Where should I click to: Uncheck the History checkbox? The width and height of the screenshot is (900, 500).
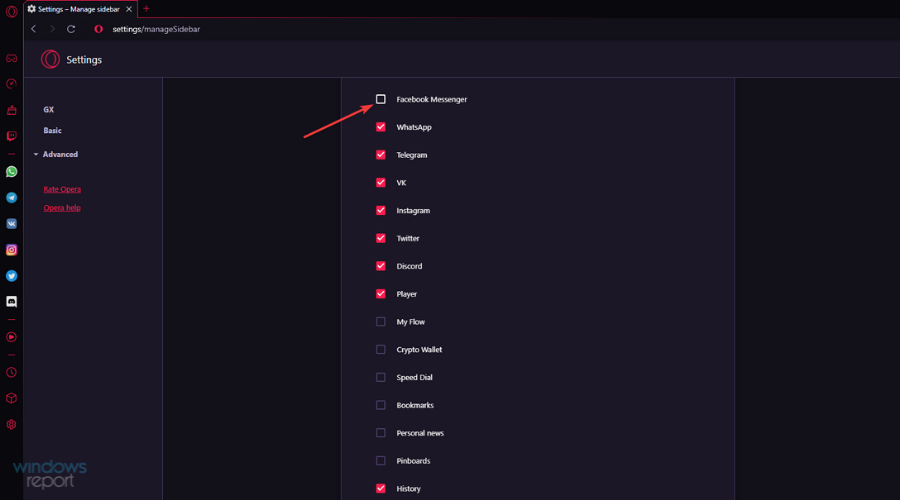pos(381,489)
